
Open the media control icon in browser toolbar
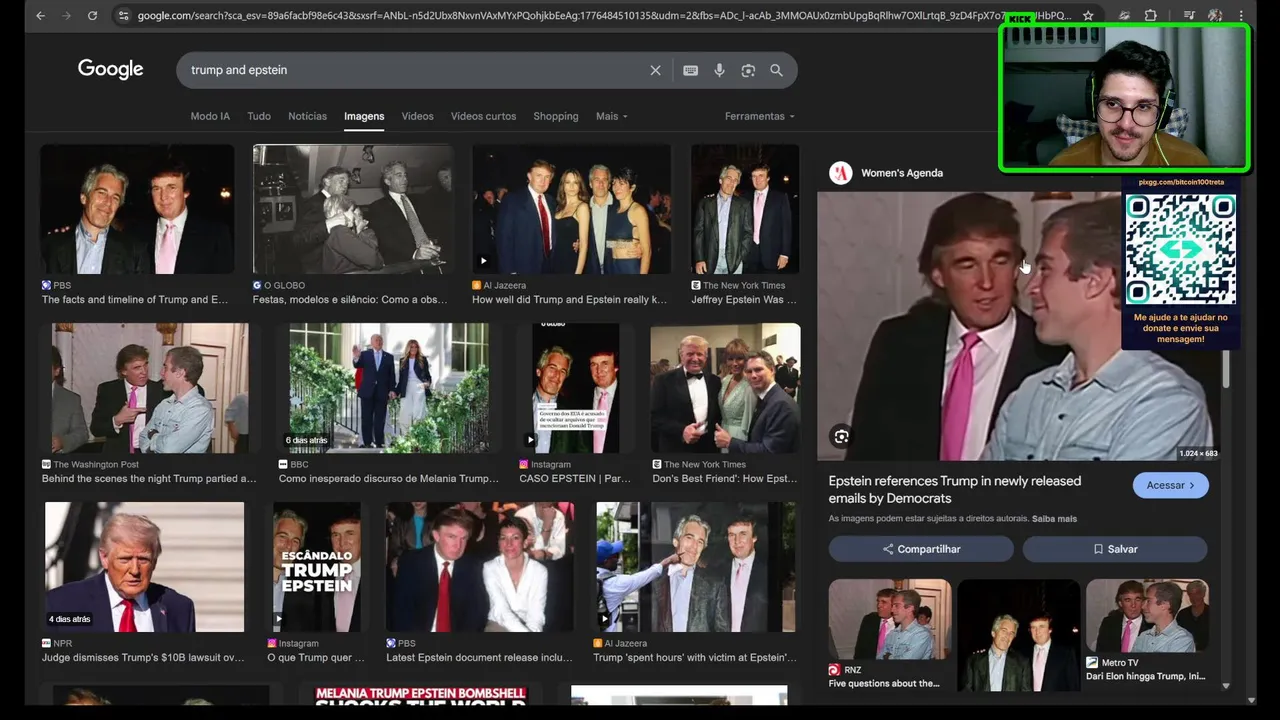click(1189, 16)
